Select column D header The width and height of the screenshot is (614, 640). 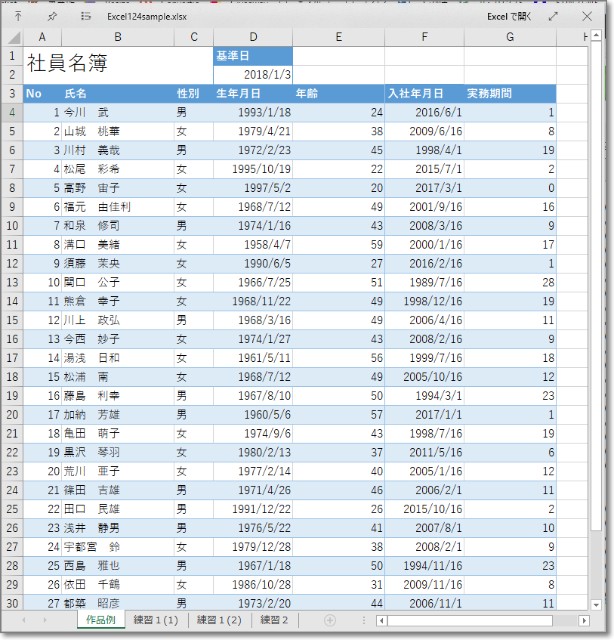[x=252, y=37]
